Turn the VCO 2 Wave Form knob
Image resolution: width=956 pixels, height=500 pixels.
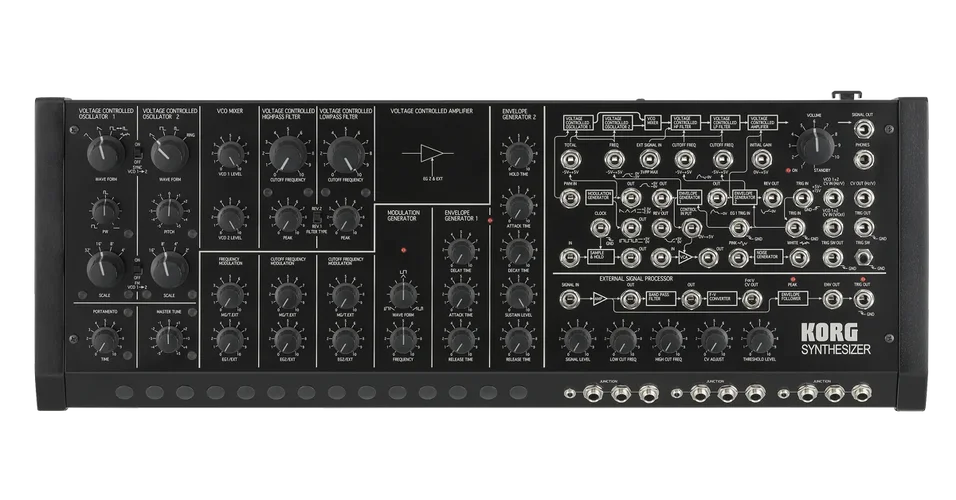169,153
